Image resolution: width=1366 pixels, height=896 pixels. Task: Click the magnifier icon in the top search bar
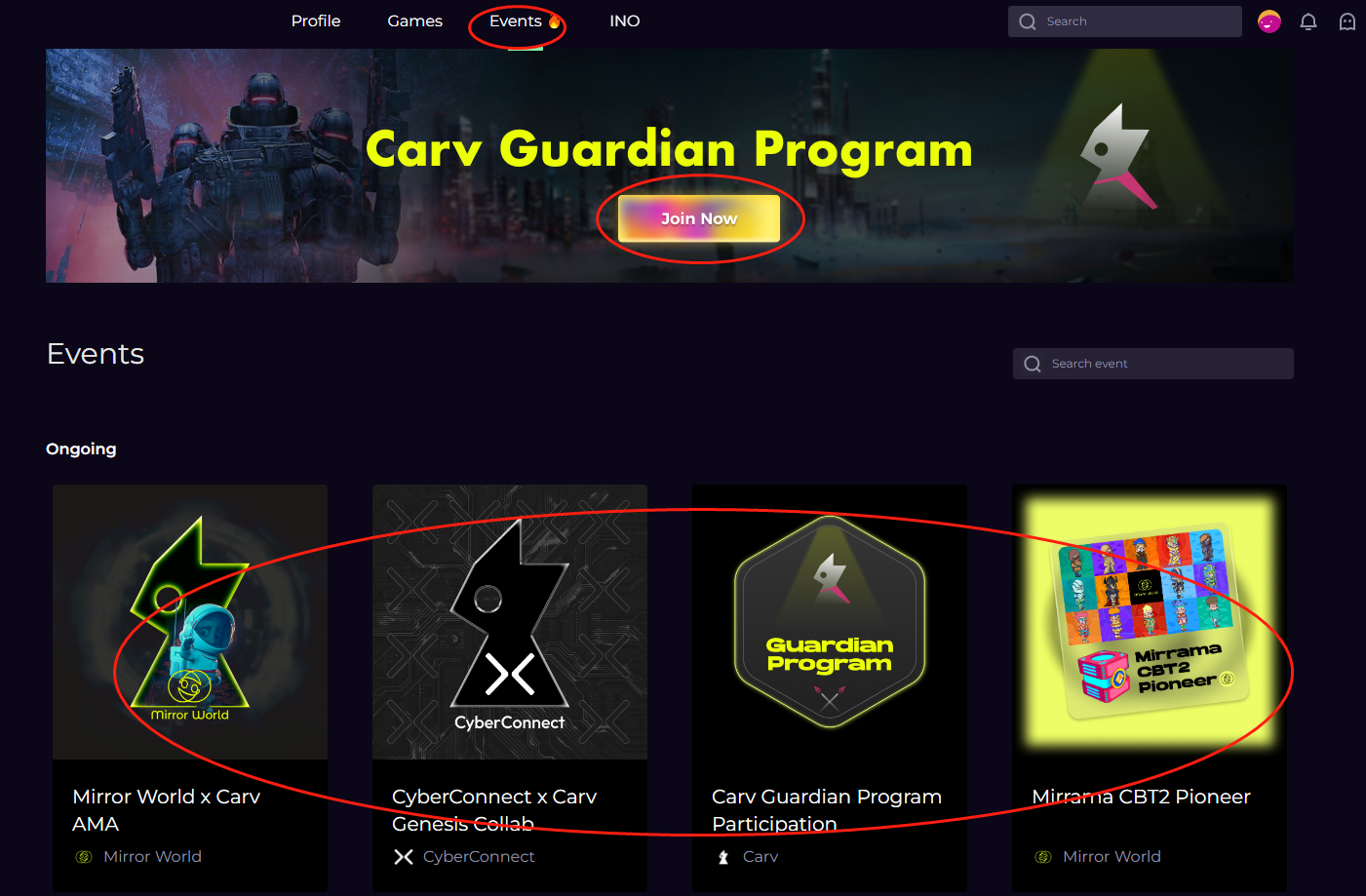point(1028,21)
